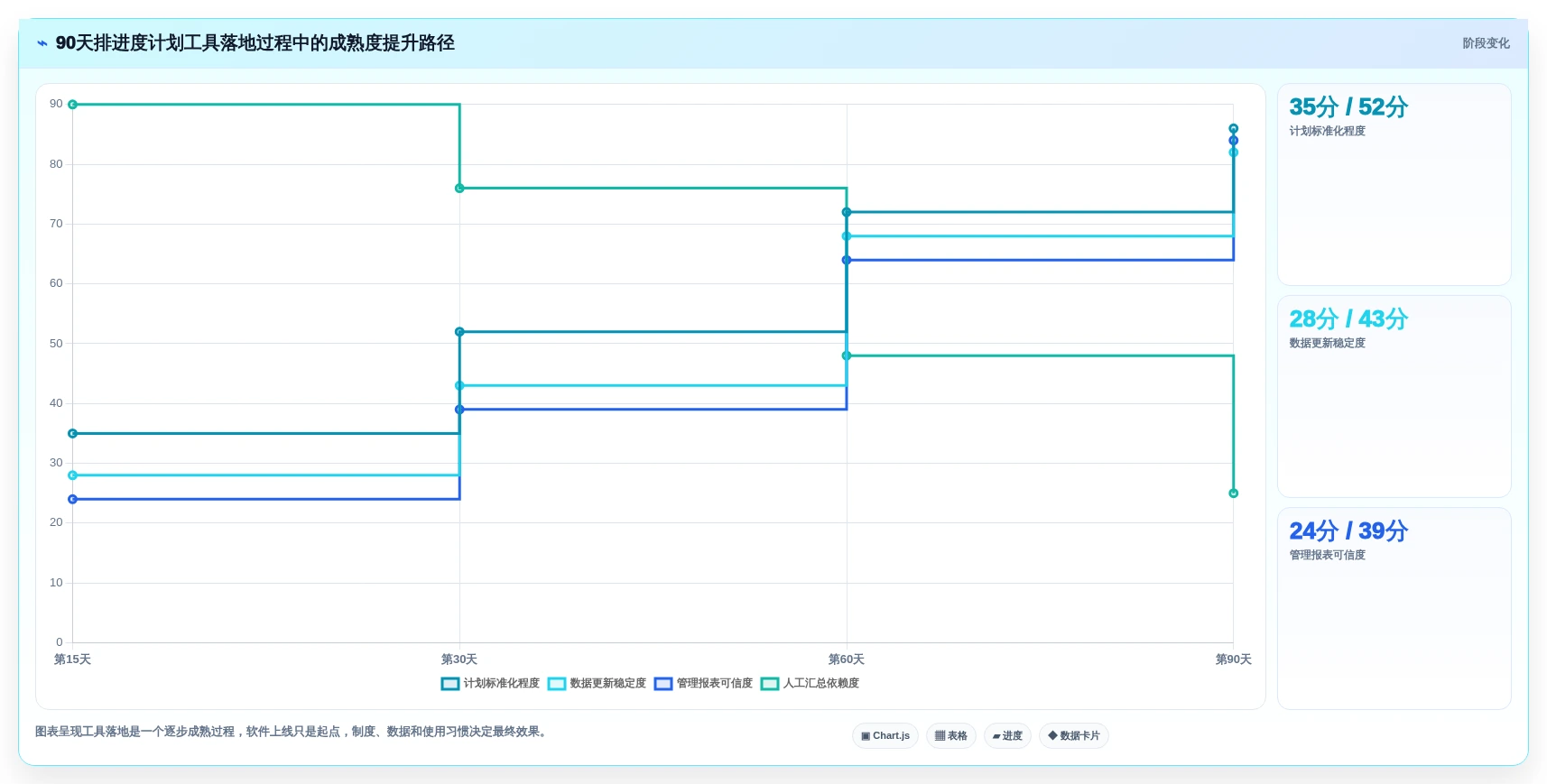This screenshot has height=784, width=1547.
Task: Click the Chart.js chip
Action: [885, 736]
